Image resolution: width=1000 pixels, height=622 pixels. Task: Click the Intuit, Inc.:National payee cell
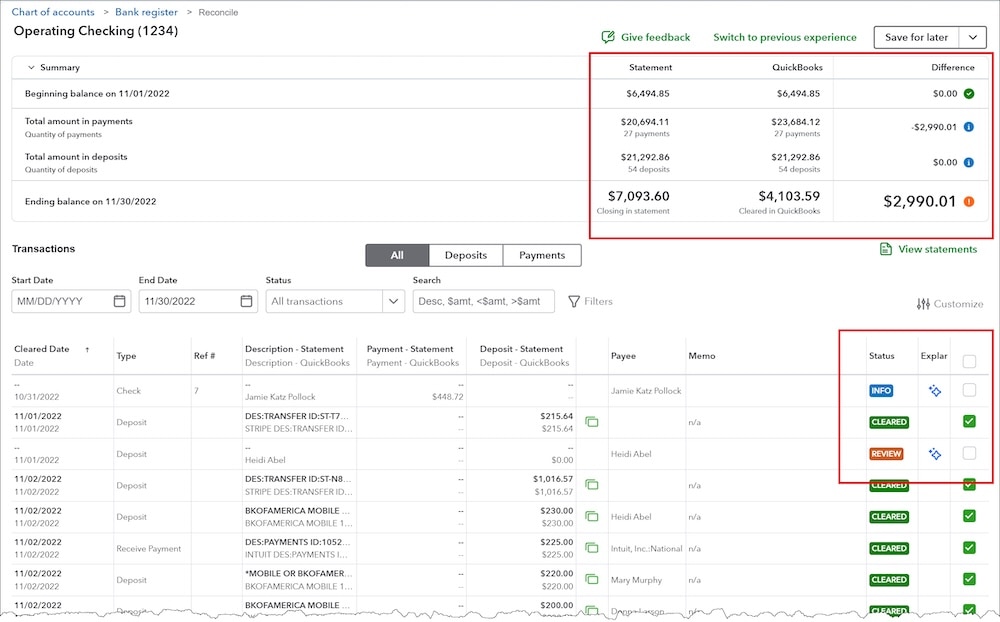point(646,549)
